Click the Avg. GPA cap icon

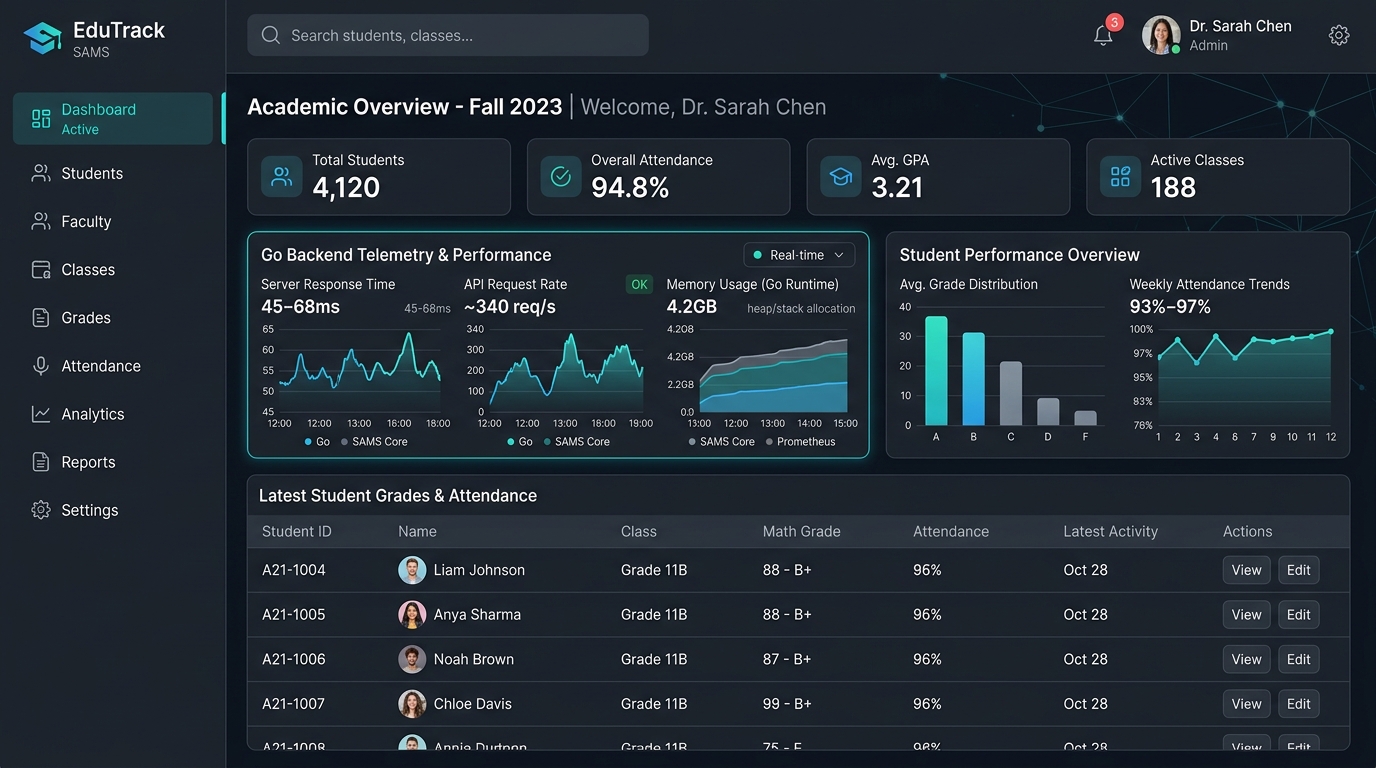(841, 177)
